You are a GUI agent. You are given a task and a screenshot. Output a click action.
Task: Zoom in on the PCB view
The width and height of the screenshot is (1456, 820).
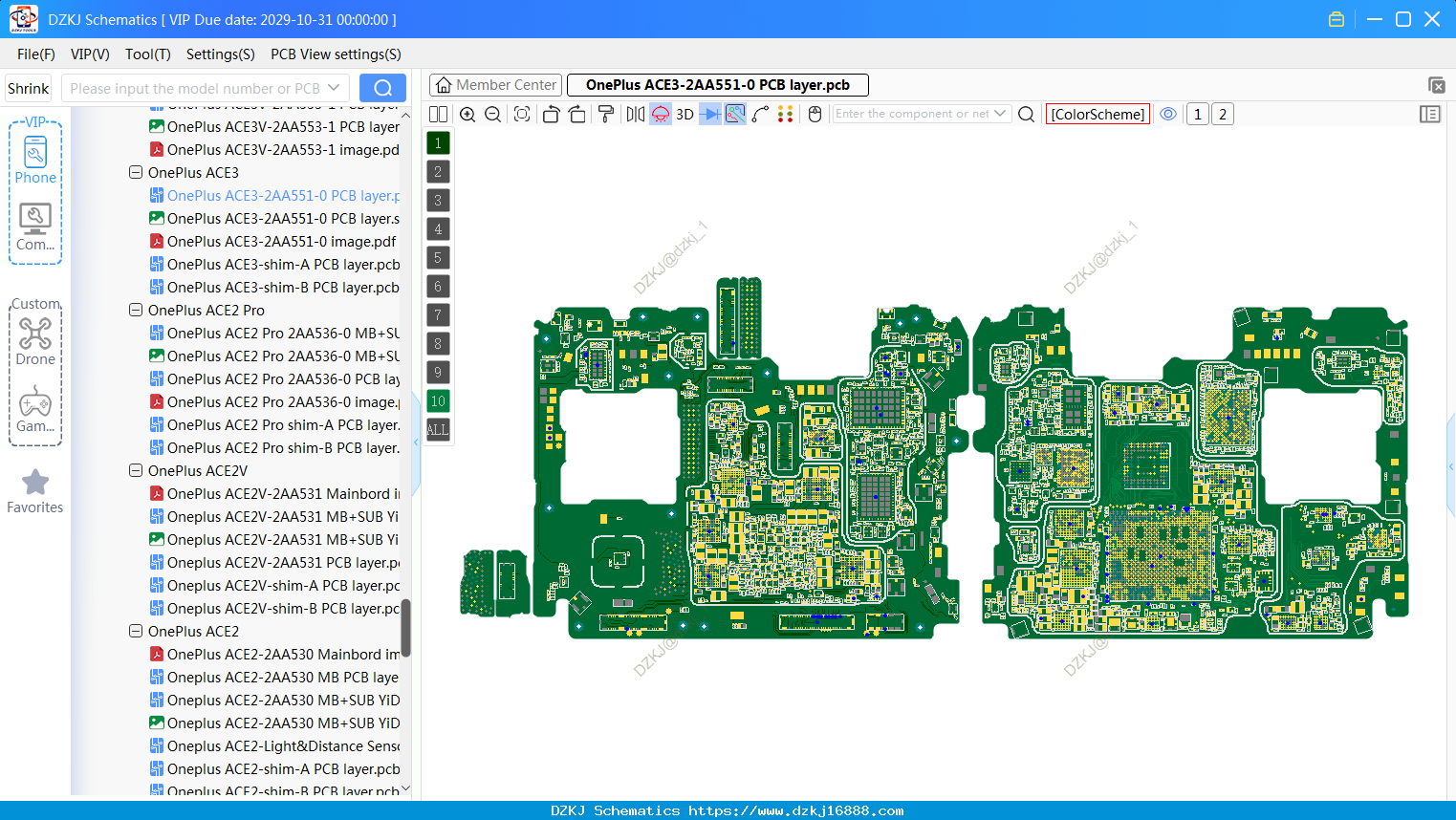(x=467, y=115)
